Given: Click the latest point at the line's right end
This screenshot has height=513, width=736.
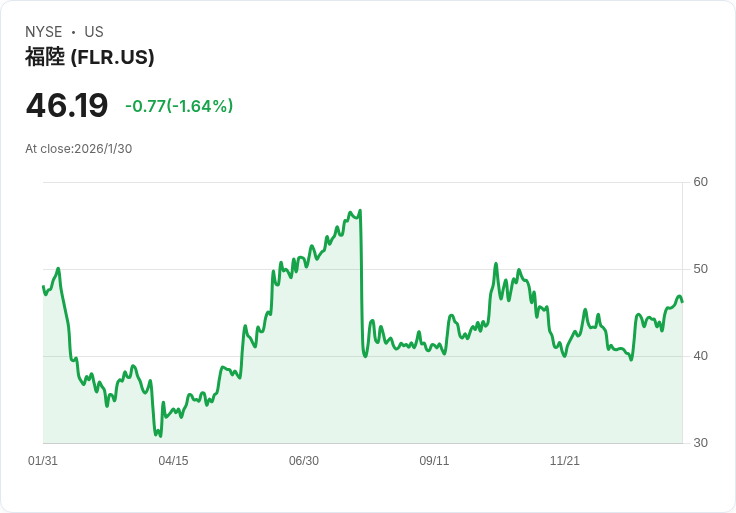Looking at the screenshot, I should pos(682,302).
